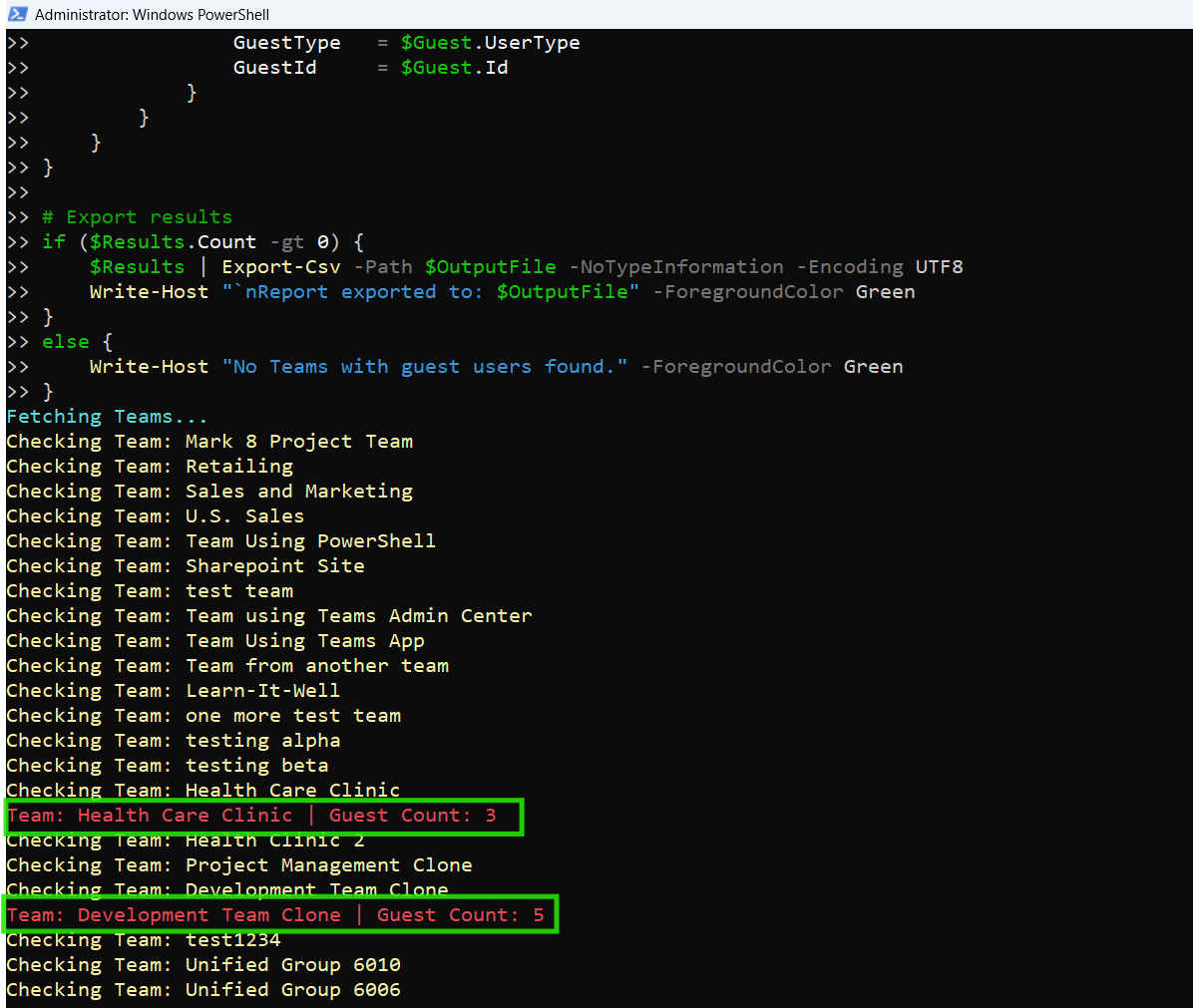This screenshot has width=1193, height=1008.
Task: Click 'Checking Team: Learn-It-Well' line
Action: 174,691
